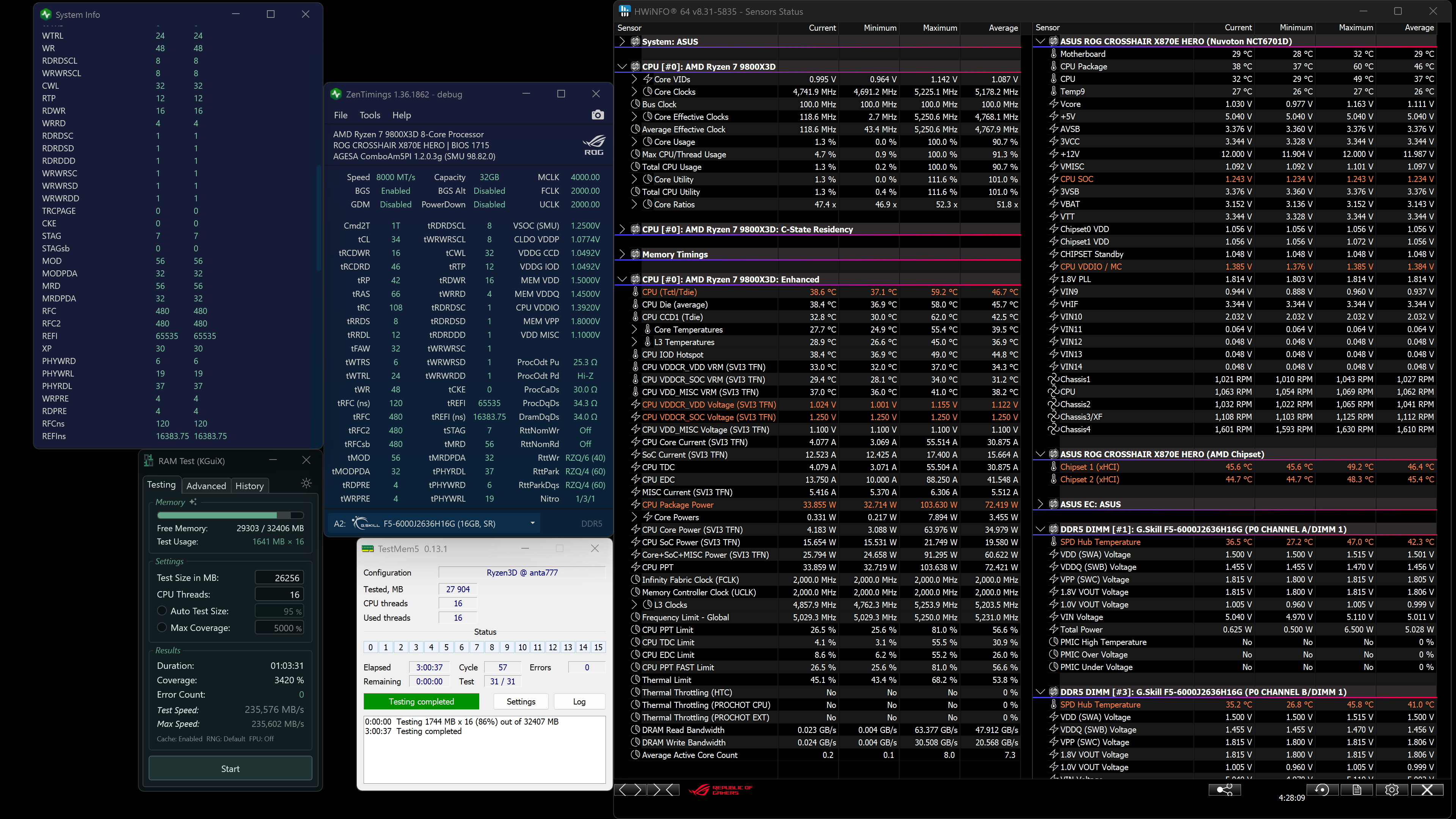Click the Test Size in MB field

(x=279, y=577)
